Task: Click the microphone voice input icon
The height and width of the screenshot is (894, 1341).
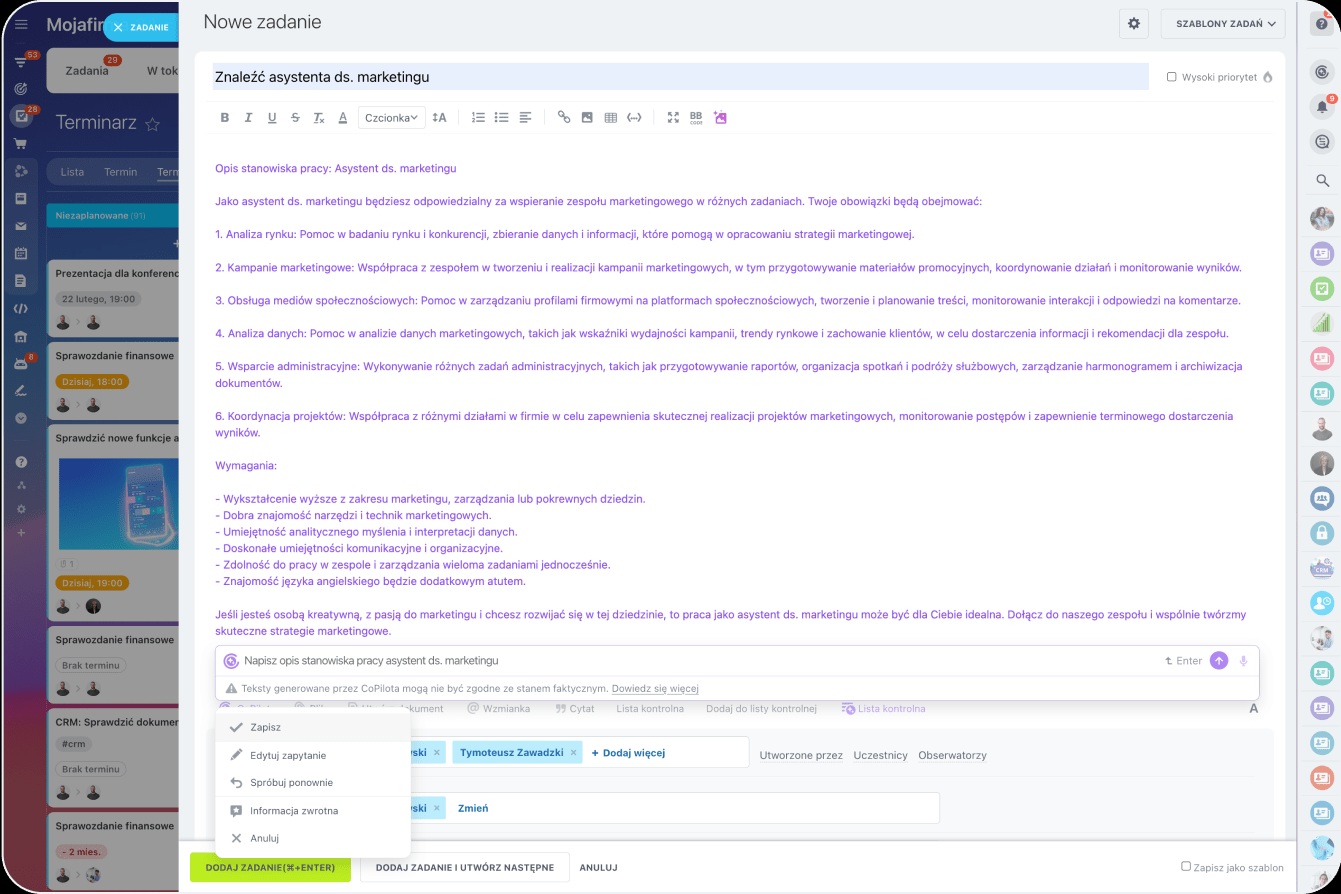Action: tap(1244, 661)
